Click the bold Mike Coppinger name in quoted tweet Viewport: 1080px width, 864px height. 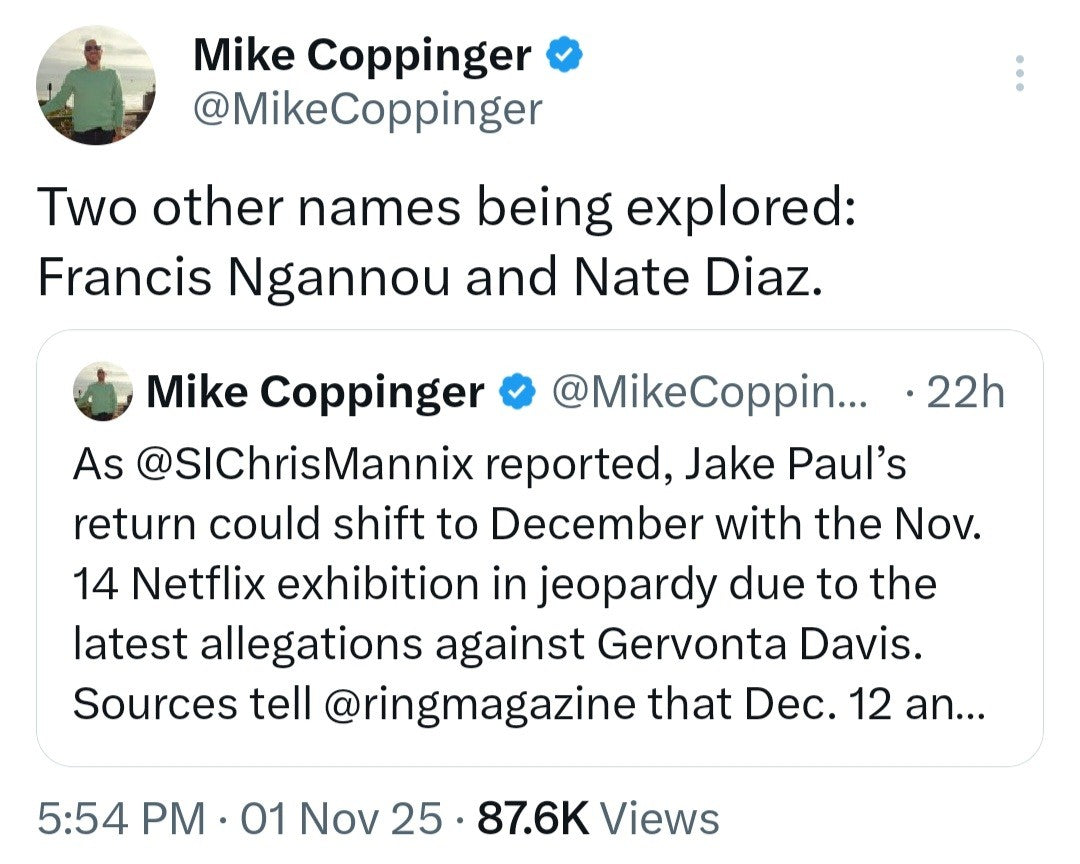316,394
